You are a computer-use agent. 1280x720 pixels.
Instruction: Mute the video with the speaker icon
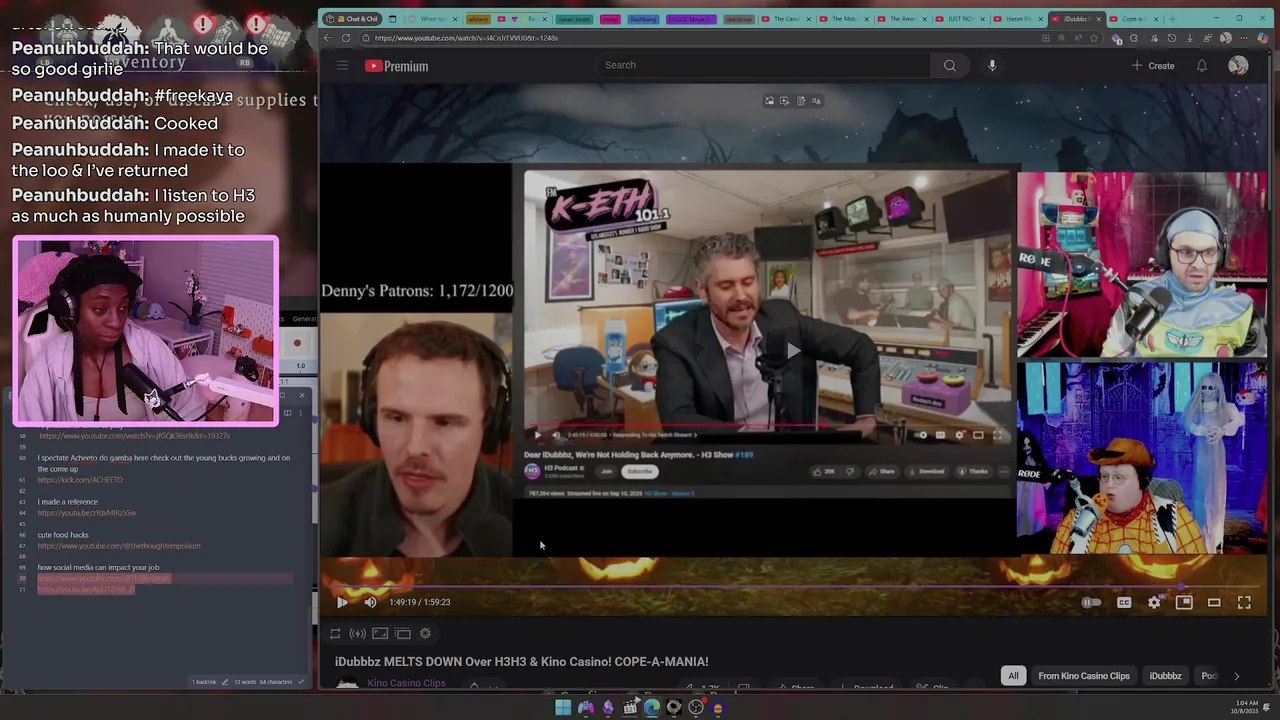(x=370, y=602)
